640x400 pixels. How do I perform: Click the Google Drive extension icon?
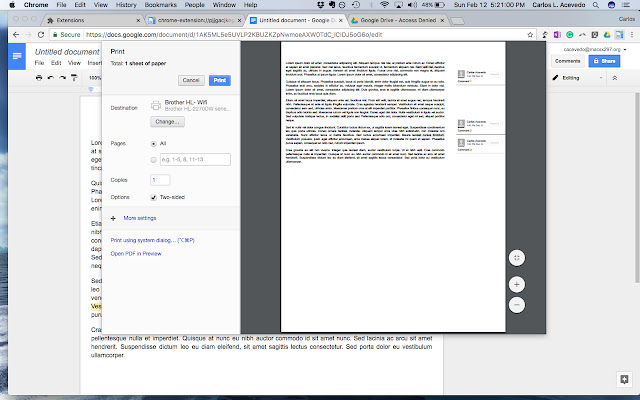(607, 35)
